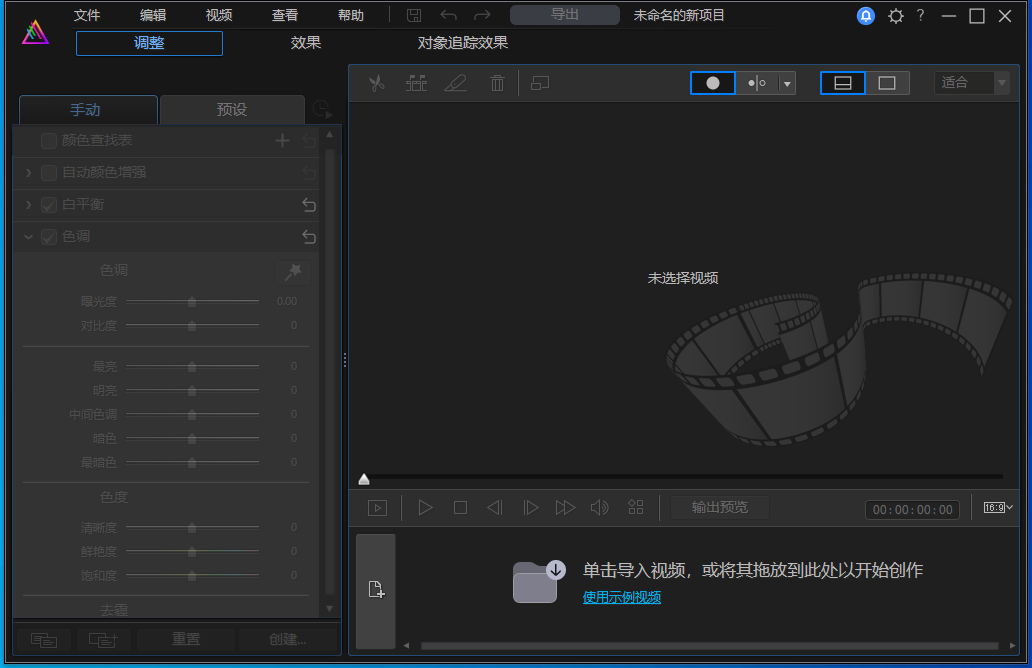Click the split video tool icon
This screenshot has height=668, width=1032.
coord(416,84)
